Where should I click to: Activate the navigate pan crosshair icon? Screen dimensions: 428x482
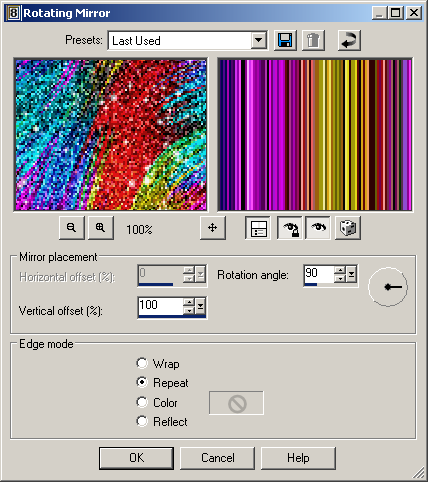pyautogui.click(x=213, y=228)
